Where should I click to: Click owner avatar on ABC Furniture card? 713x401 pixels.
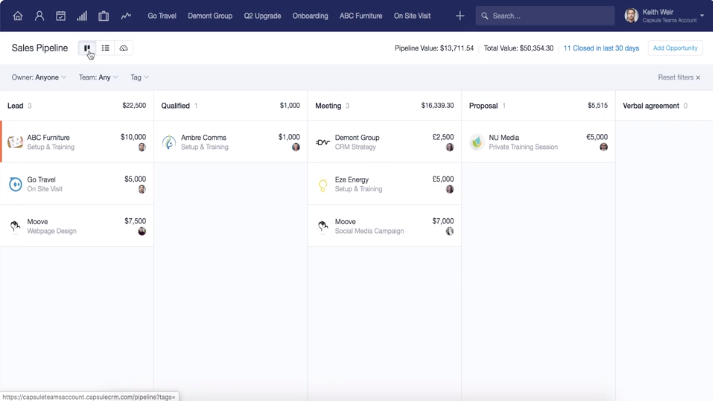click(142, 147)
